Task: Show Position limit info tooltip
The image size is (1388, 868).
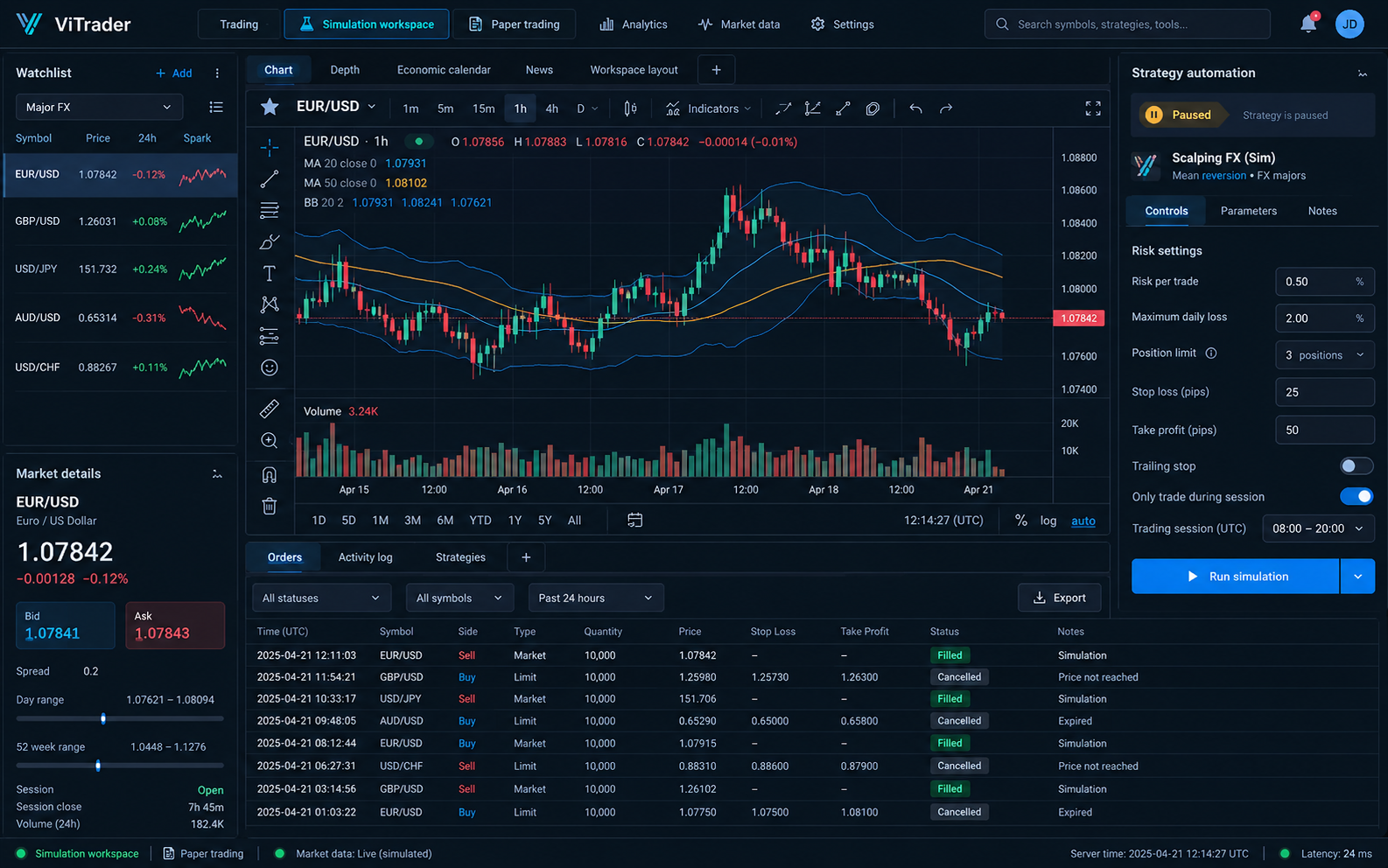Action: pos(1211,353)
